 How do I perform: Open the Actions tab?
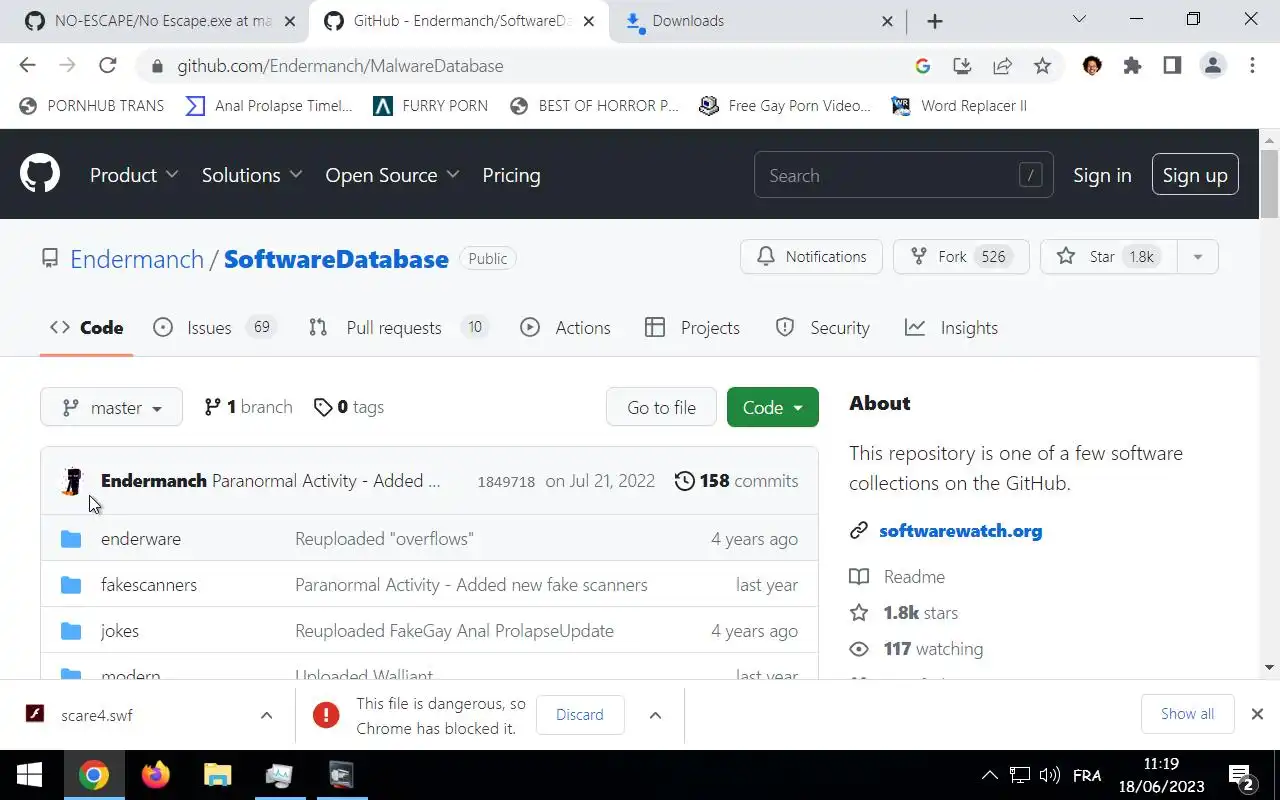click(566, 328)
